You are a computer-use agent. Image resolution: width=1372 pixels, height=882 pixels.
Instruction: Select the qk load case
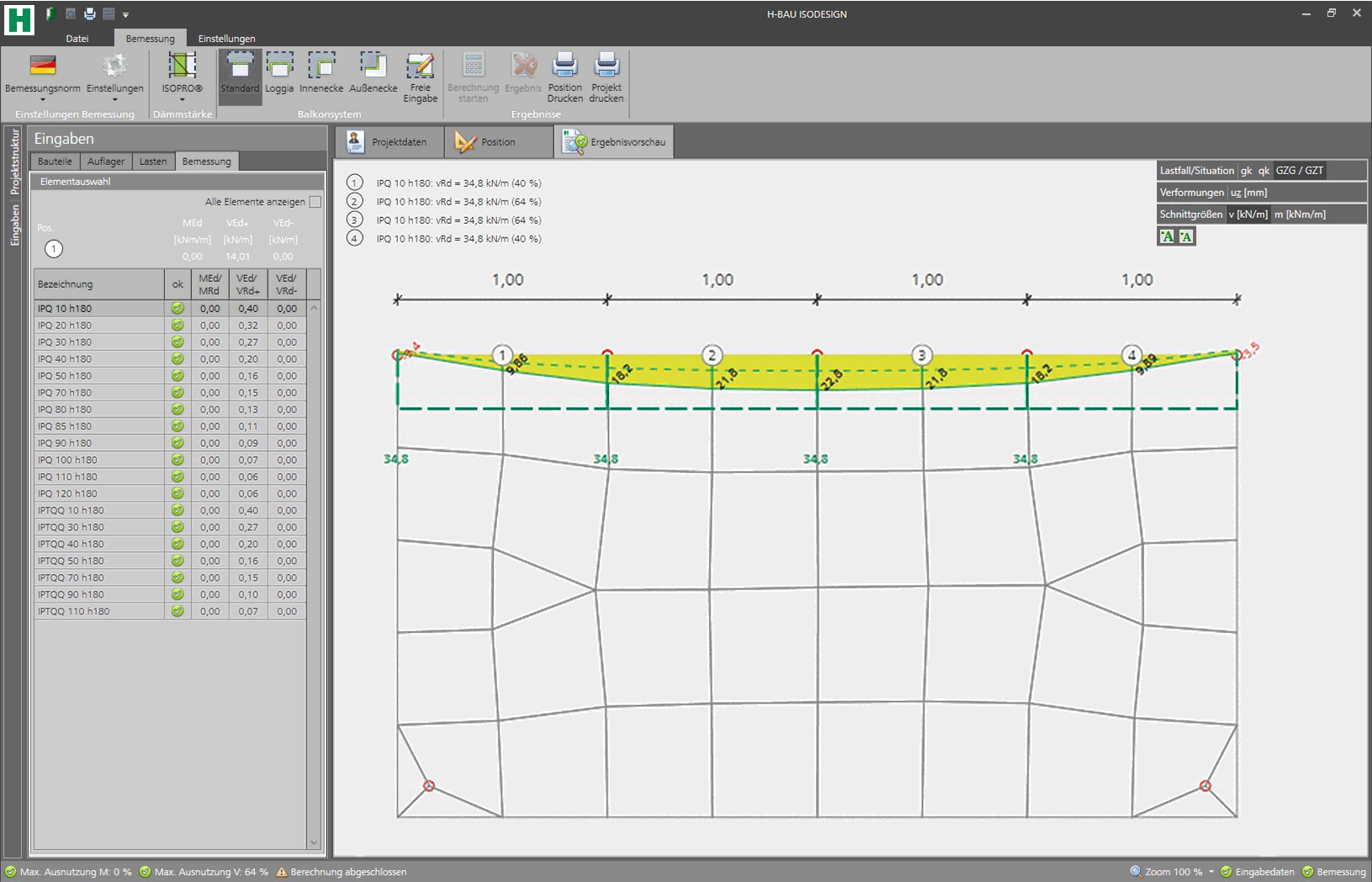point(1263,171)
